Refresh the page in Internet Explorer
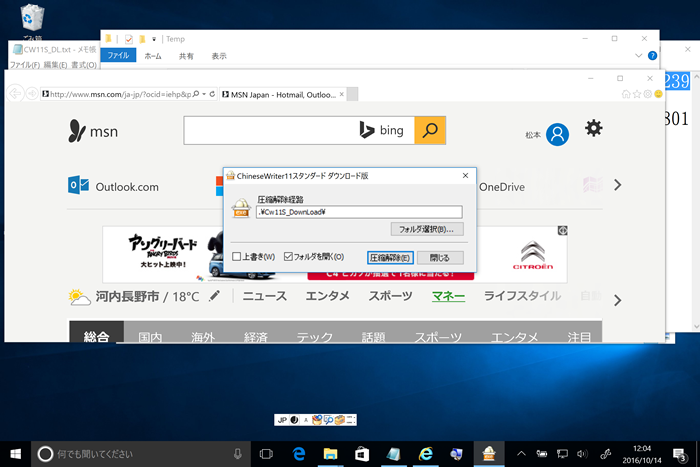 [212, 94]
